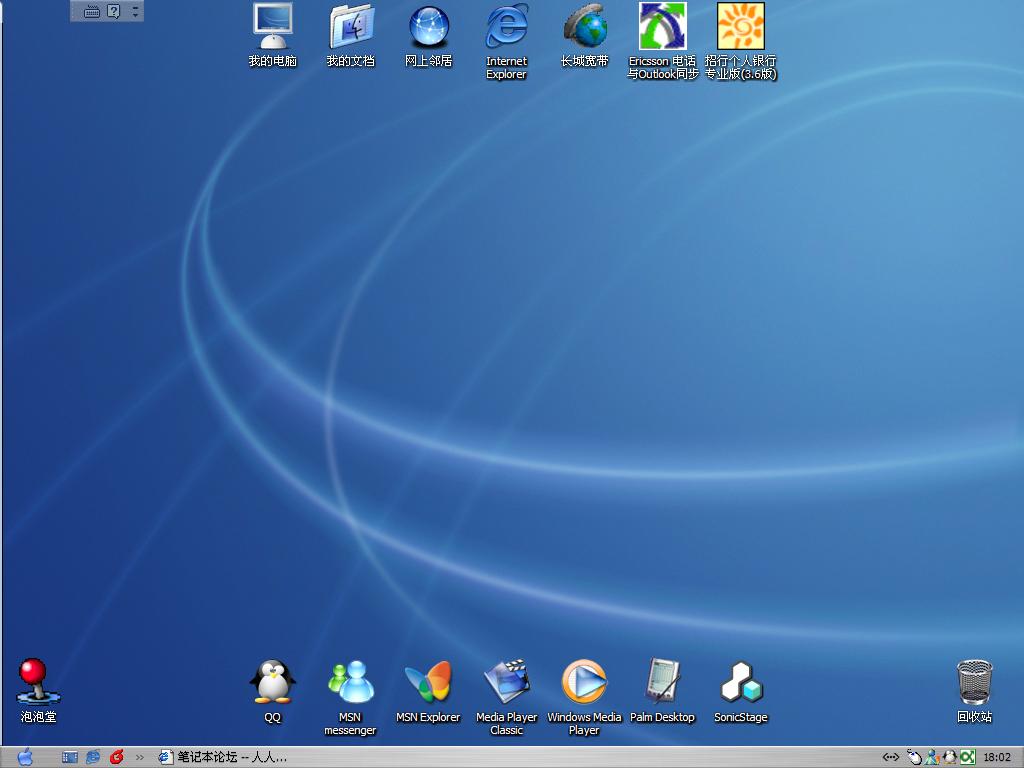
Task: Launch Internet Explorer from the desktop
Action: point(506,40)
